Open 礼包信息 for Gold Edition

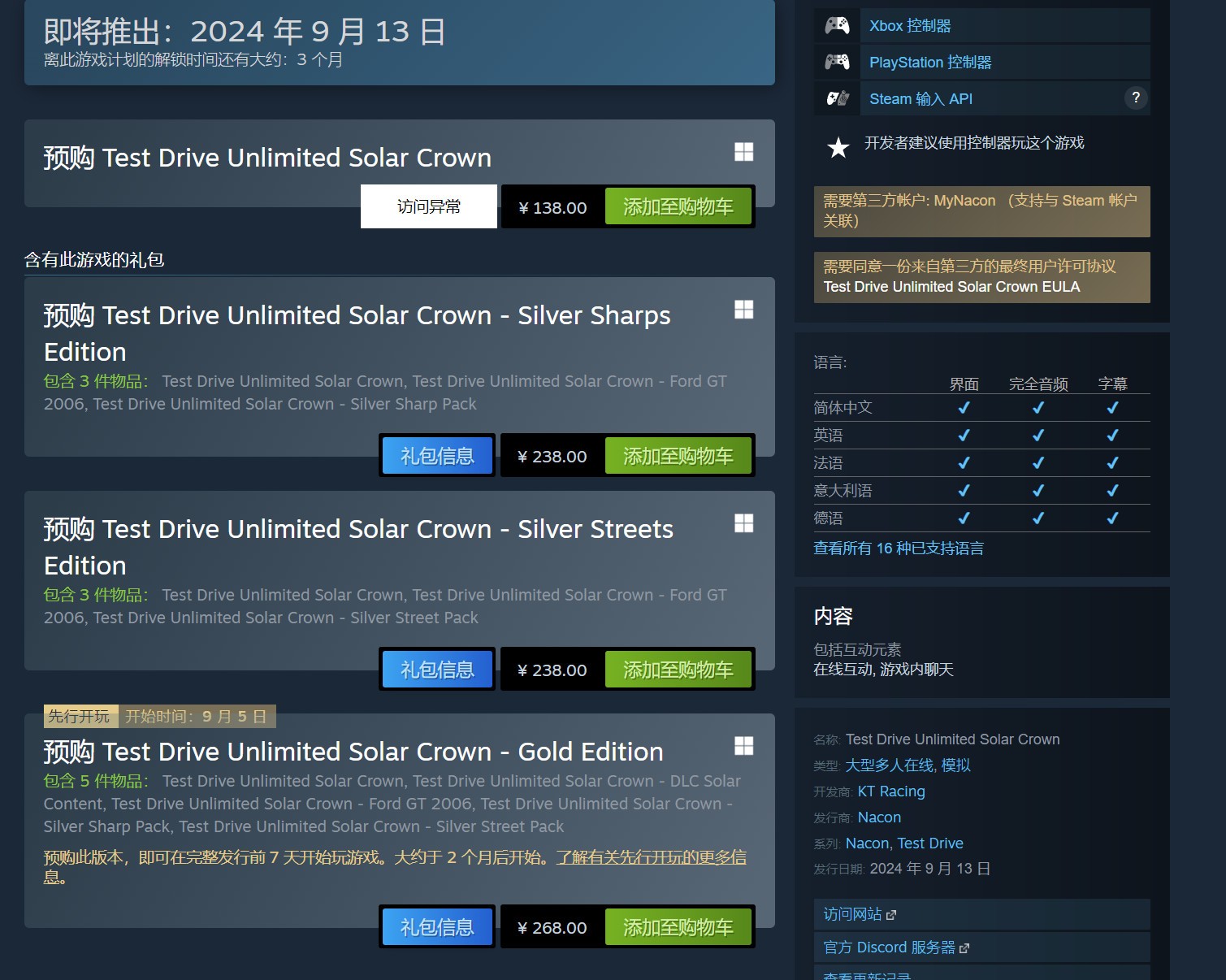[436, 926]
